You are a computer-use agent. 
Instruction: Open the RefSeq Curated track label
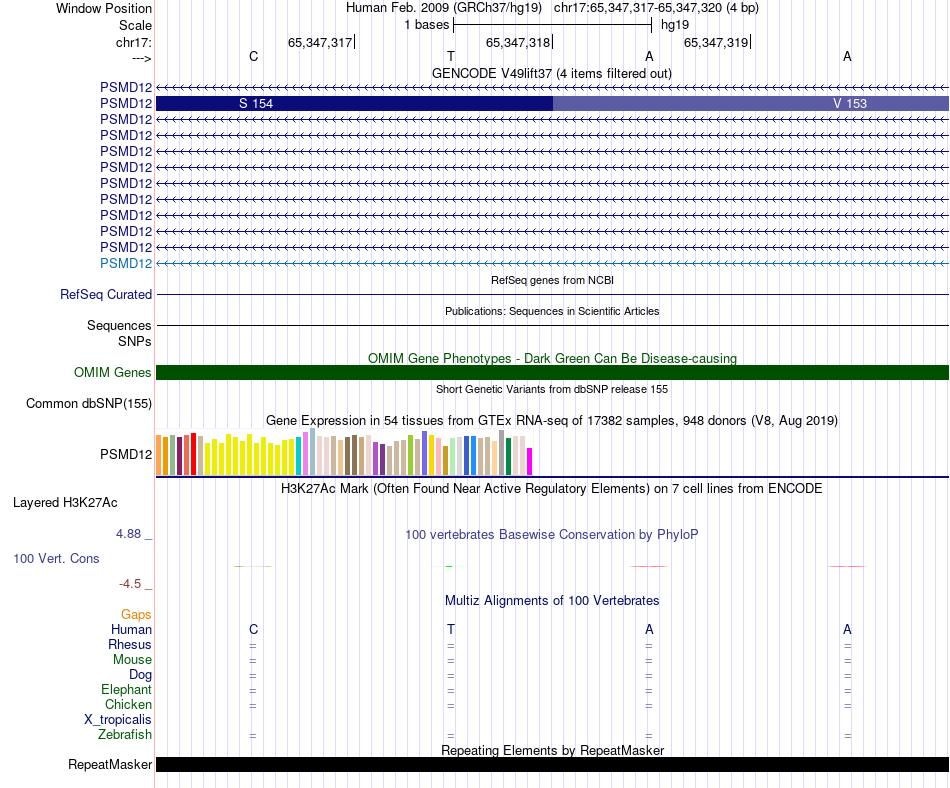(x=106, y=294)
